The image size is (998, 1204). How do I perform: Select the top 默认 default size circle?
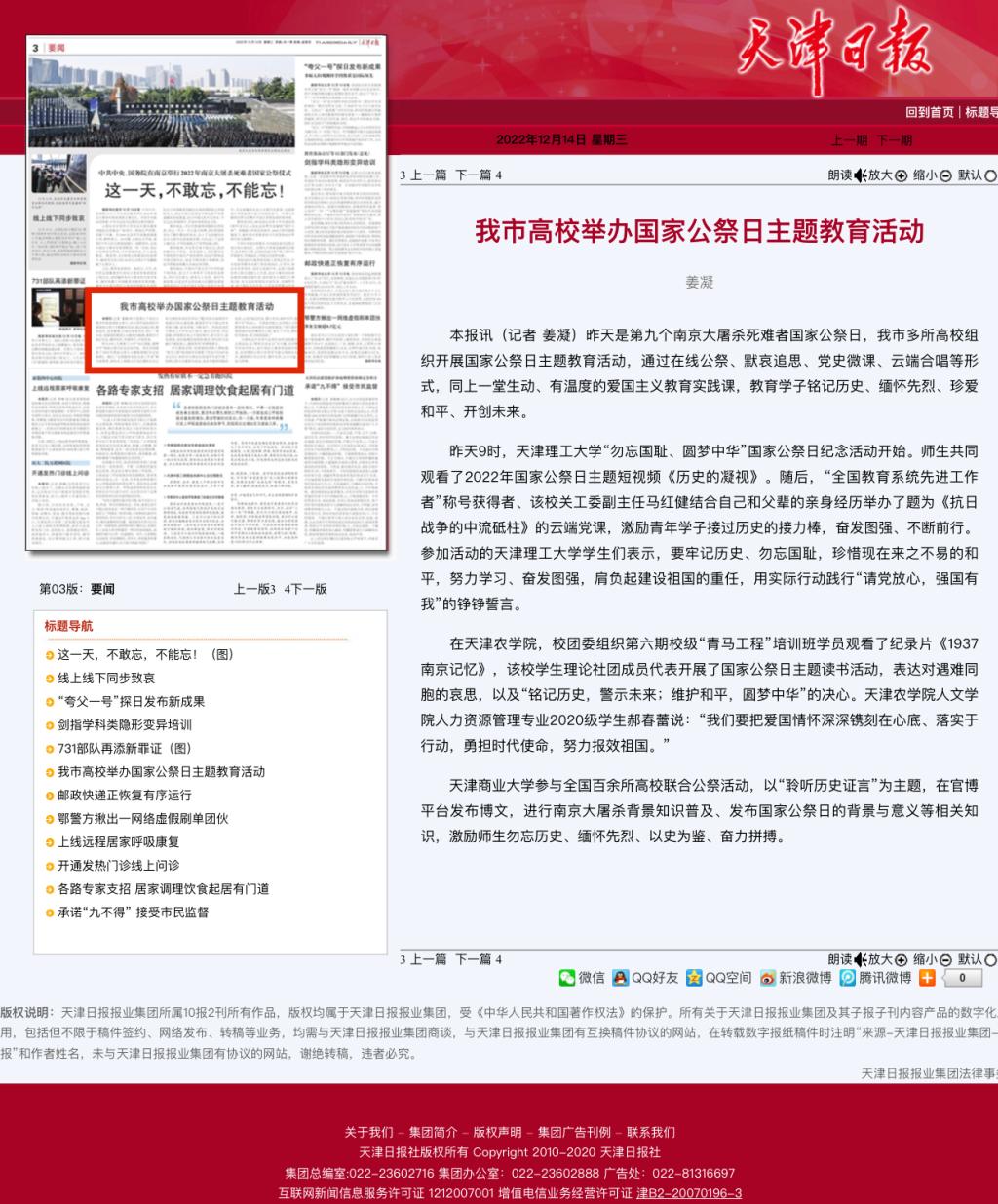(990, 175)
